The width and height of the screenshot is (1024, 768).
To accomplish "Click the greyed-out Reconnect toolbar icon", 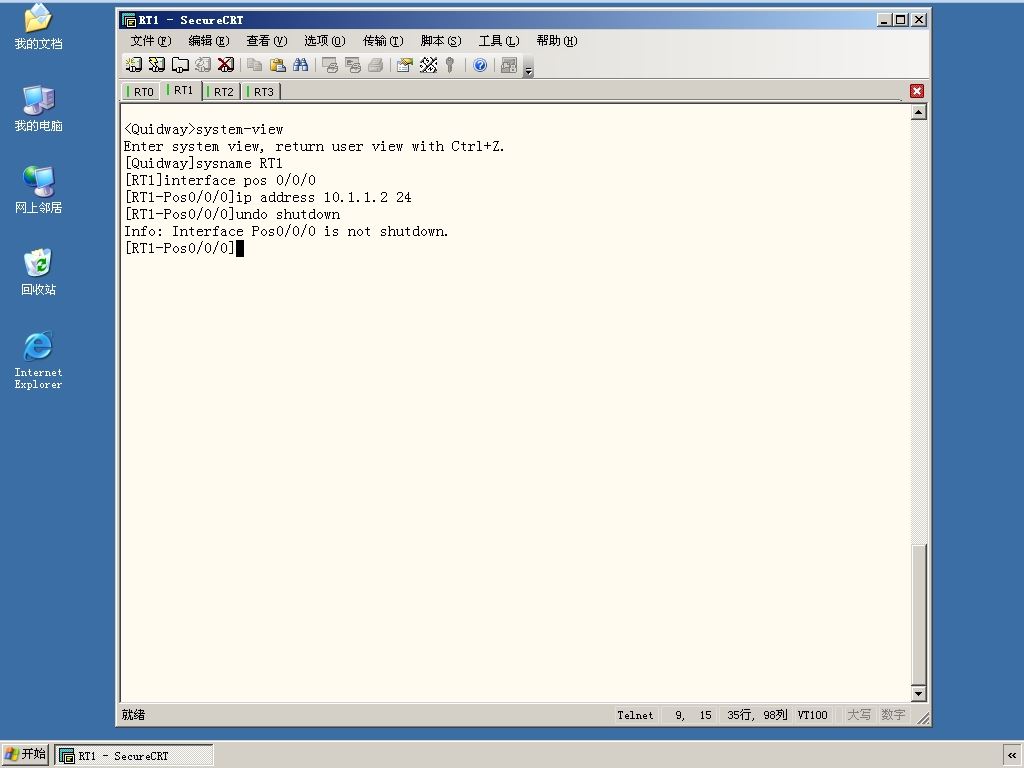I will (203, 65).
